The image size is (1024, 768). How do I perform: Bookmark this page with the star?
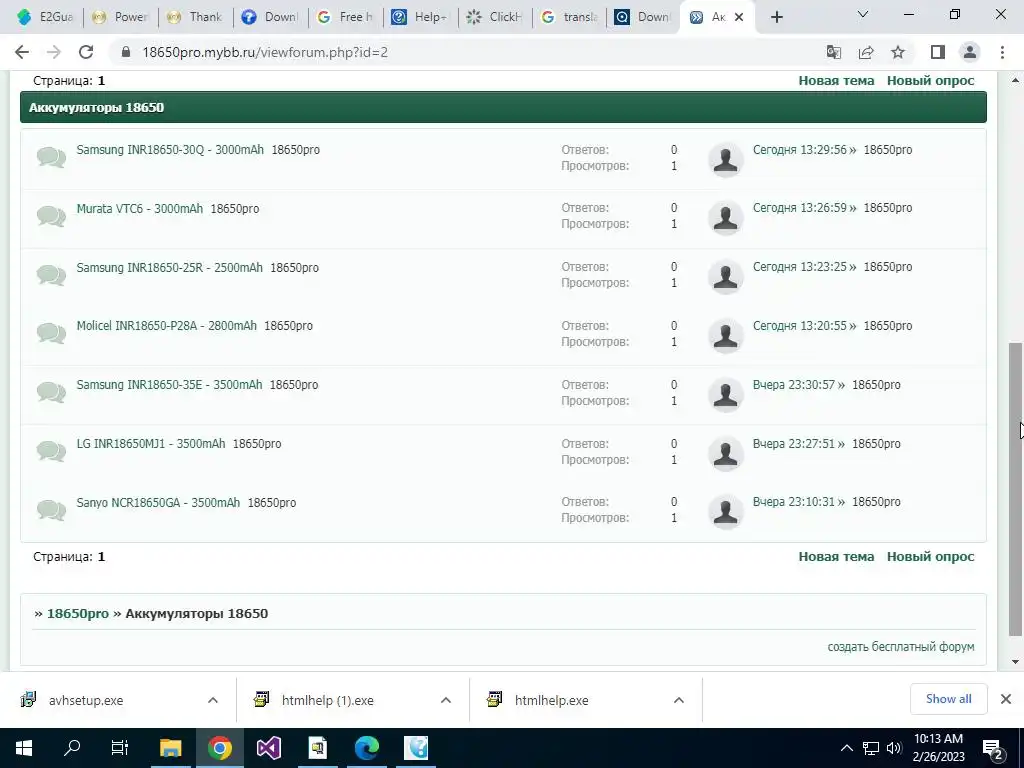(898, 52)
